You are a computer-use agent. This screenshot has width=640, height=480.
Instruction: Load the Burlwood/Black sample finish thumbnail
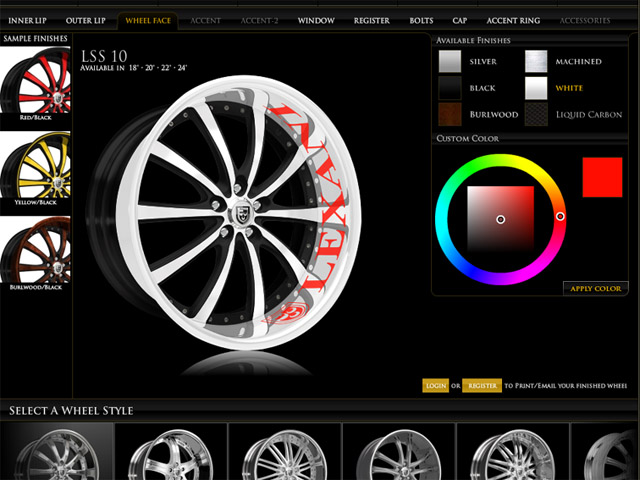coord(35,249)
